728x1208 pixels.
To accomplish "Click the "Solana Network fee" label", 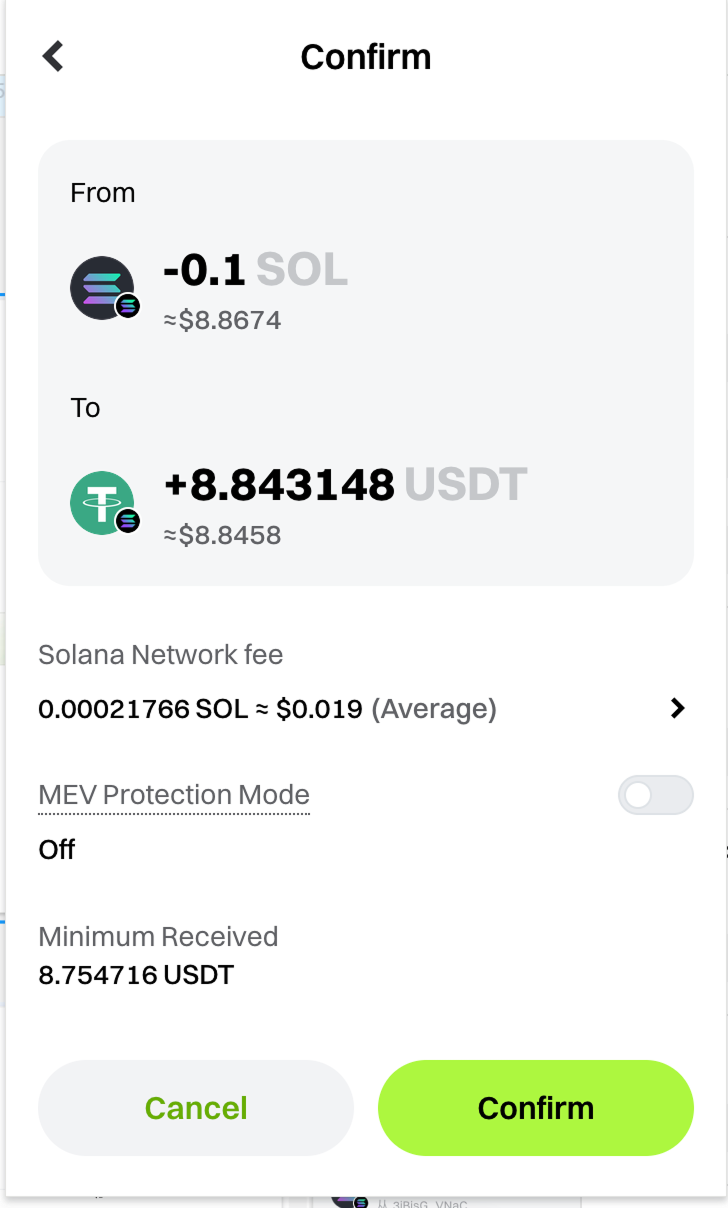I will (x=161, y=655).
